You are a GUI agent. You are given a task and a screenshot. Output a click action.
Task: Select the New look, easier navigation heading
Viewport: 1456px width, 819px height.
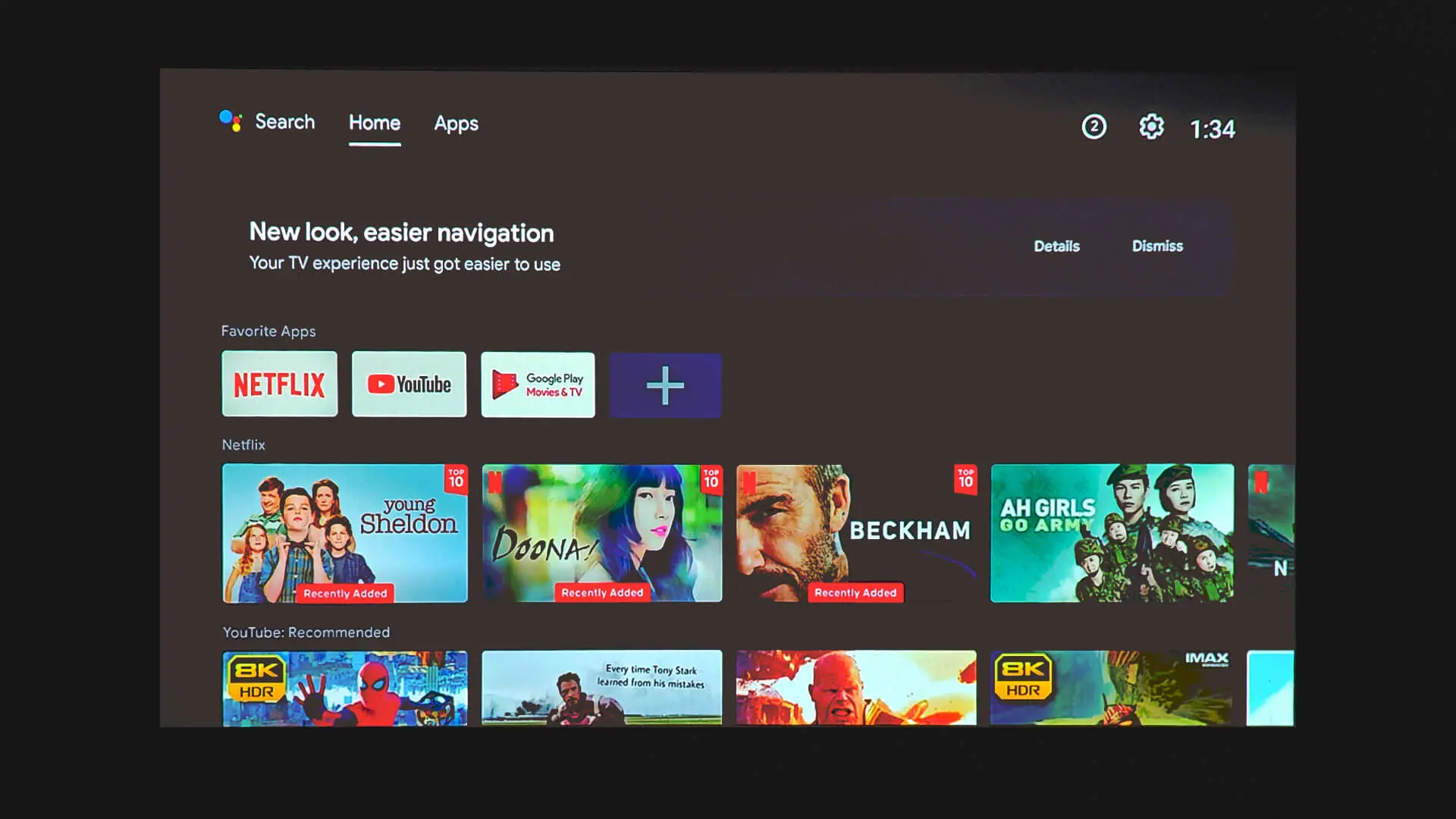click(401, 233)
